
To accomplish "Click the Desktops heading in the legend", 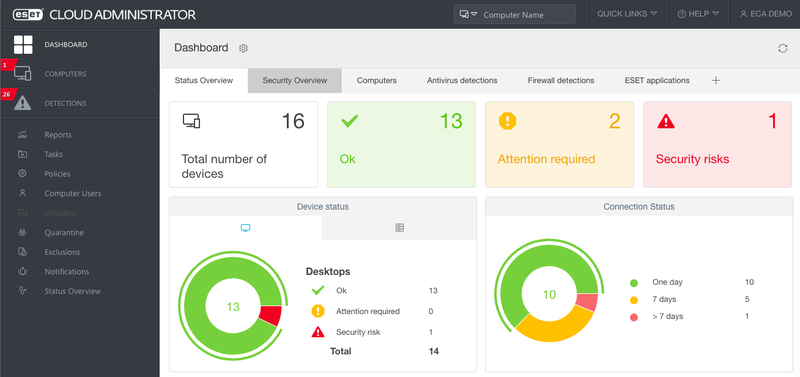I will click(x=328, y=272).
